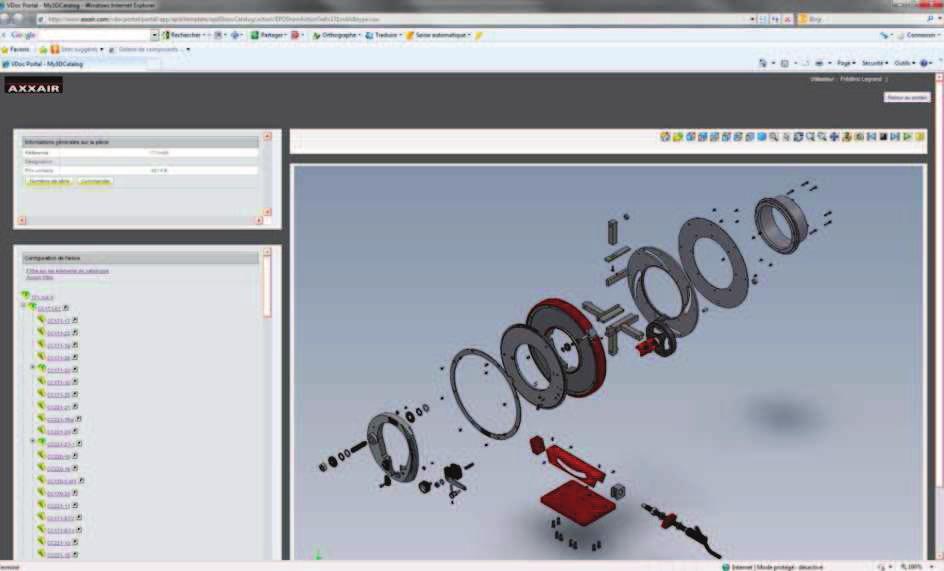
Task: Click the Rechercher button in the Google toolbar
Action: pyautogui.click(x=182, y=35)
